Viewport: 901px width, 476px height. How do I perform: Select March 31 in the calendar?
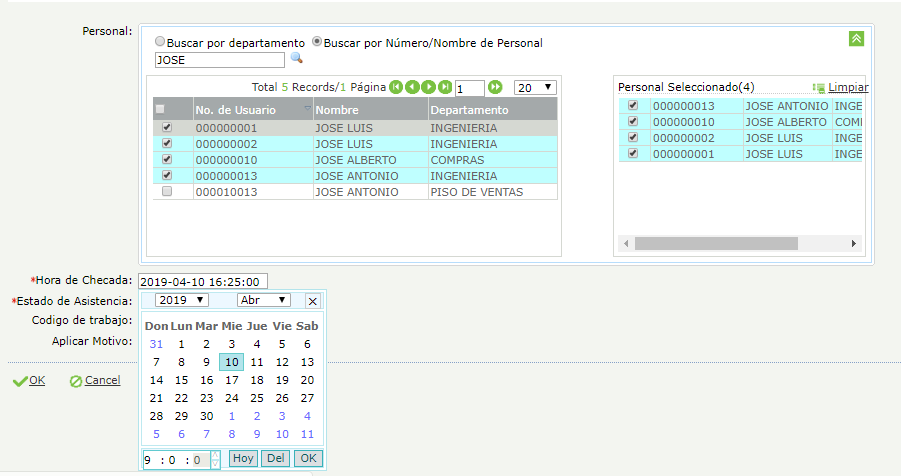tap(156, 344)
